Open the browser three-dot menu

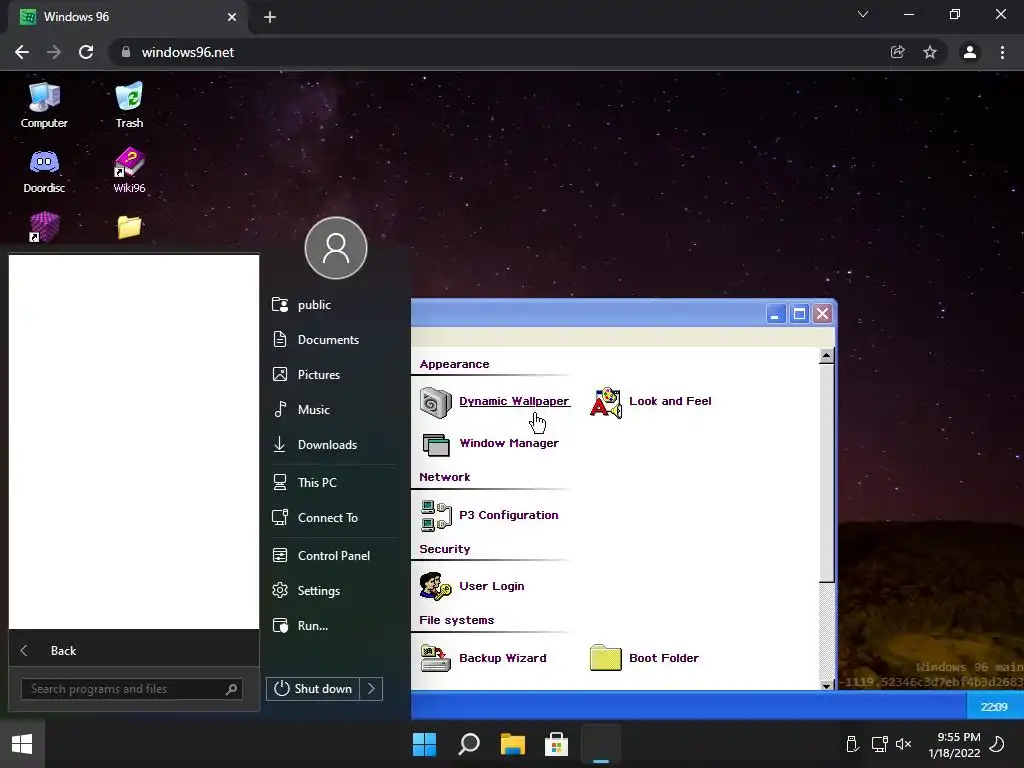pos(1002,52)
